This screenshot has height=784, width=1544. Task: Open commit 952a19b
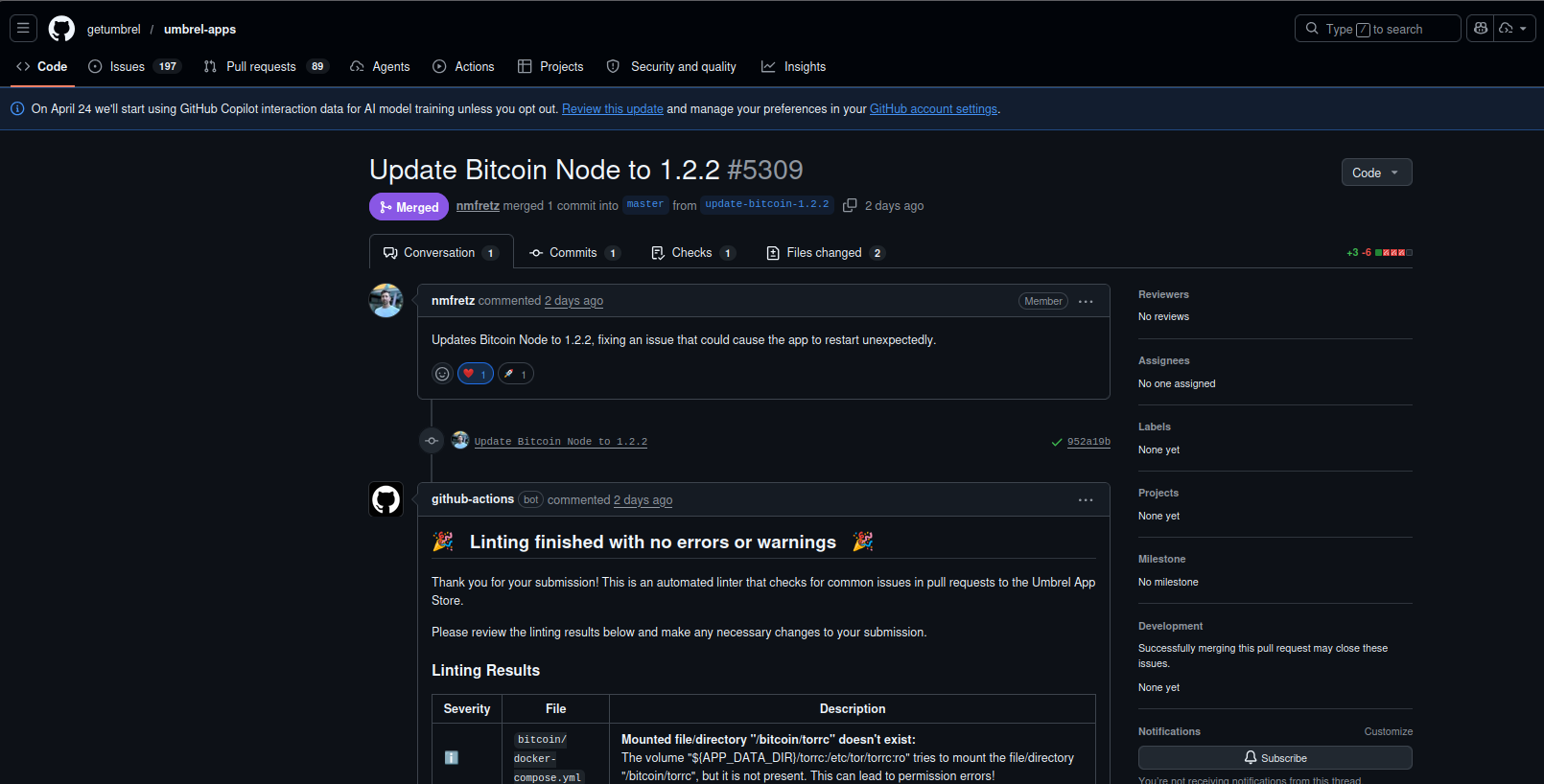(1088, 442)
